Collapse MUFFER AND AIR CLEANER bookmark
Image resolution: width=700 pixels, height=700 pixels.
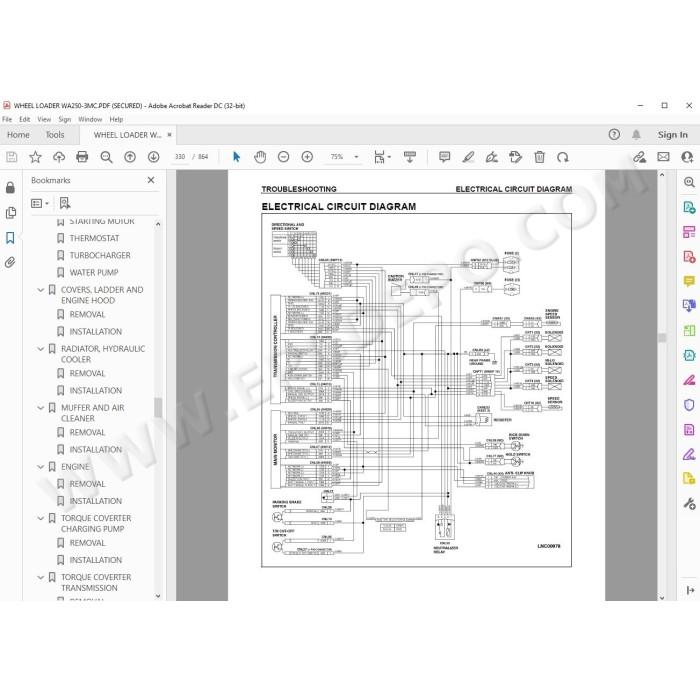coord(41,408)
